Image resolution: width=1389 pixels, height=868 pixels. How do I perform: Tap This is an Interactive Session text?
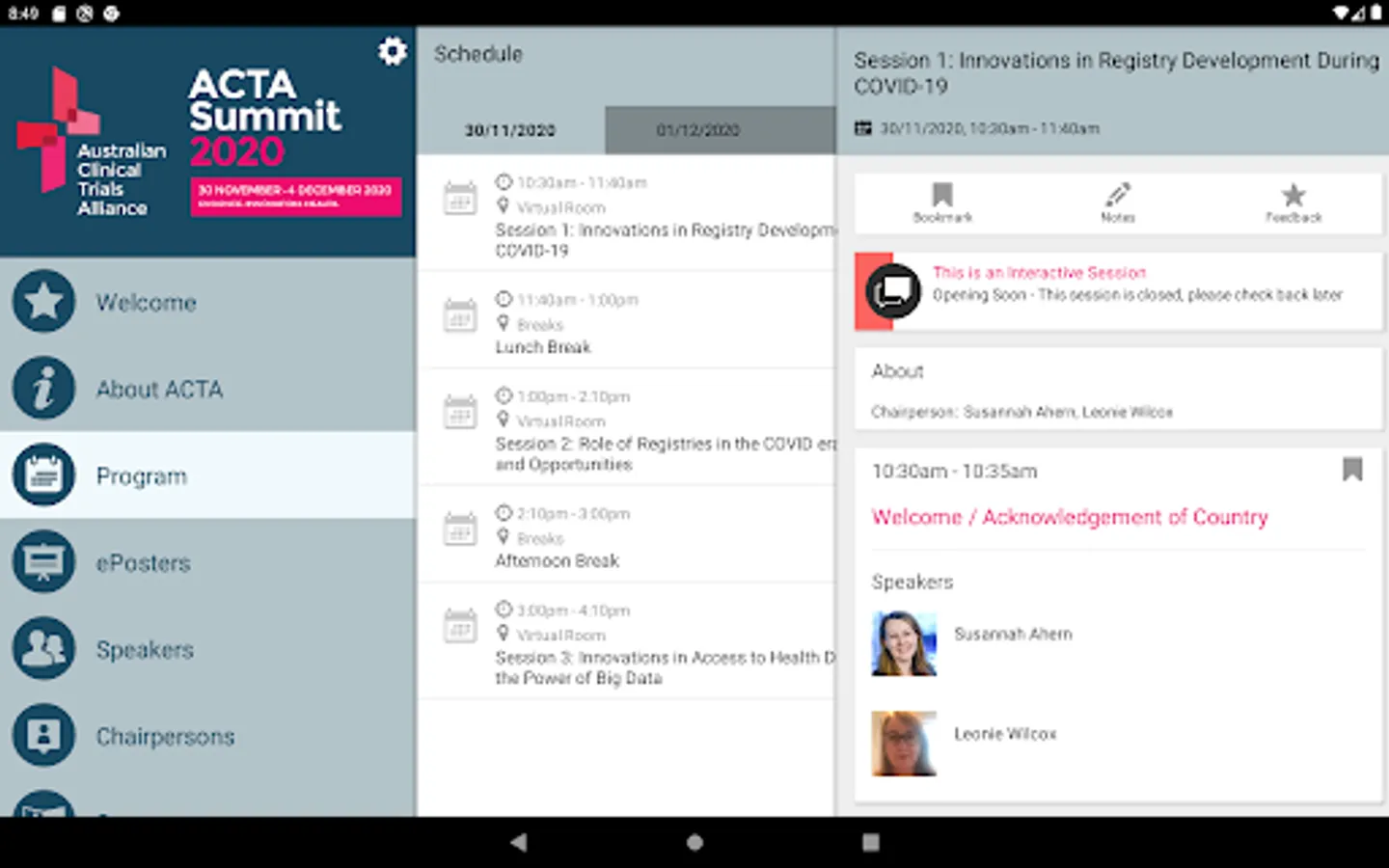coord(1039,273)
